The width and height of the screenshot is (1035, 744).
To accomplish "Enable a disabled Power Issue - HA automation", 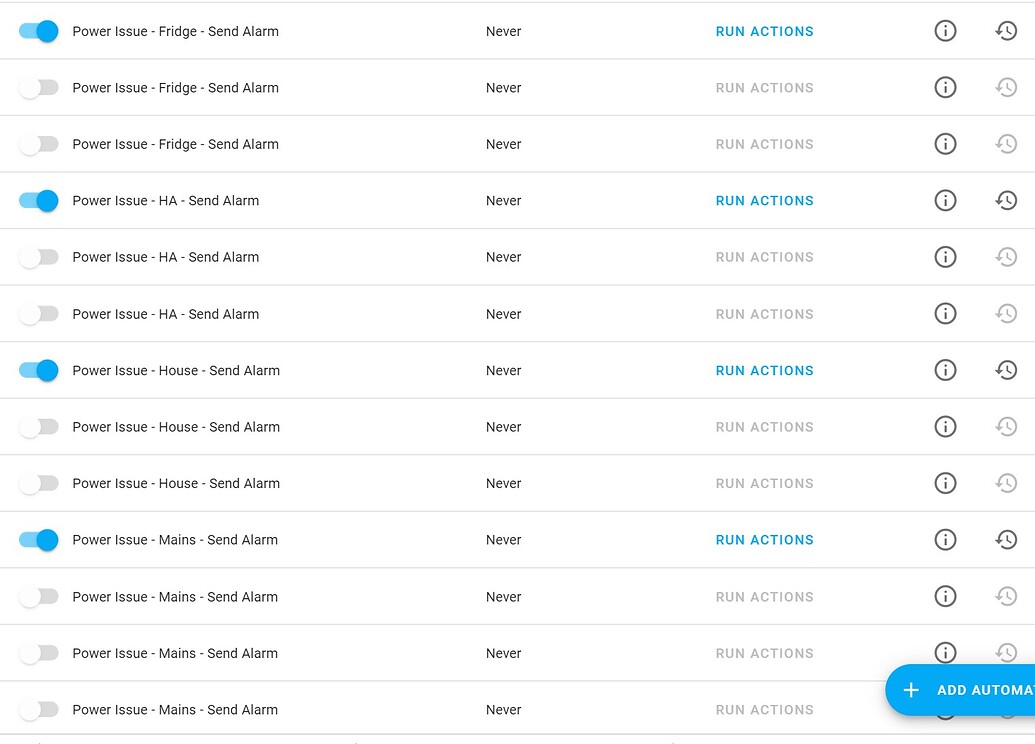I will (x=37, y=257).
